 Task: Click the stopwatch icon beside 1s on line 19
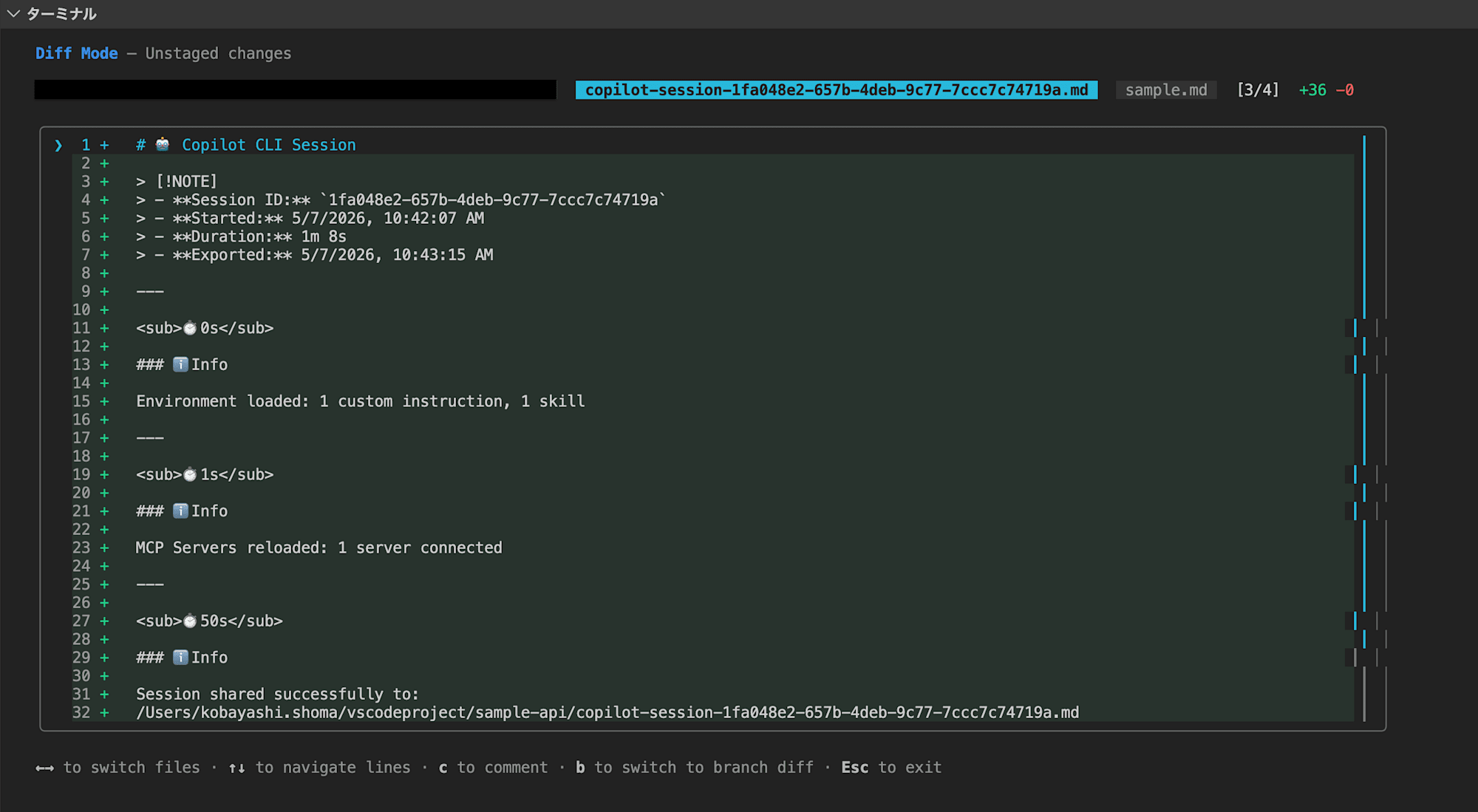tap(190, 474)
